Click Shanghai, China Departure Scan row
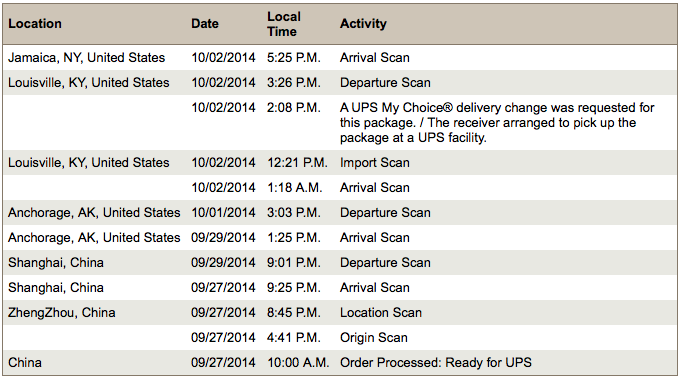This screenshot has width=681, height=380. [x=340, y=262]
